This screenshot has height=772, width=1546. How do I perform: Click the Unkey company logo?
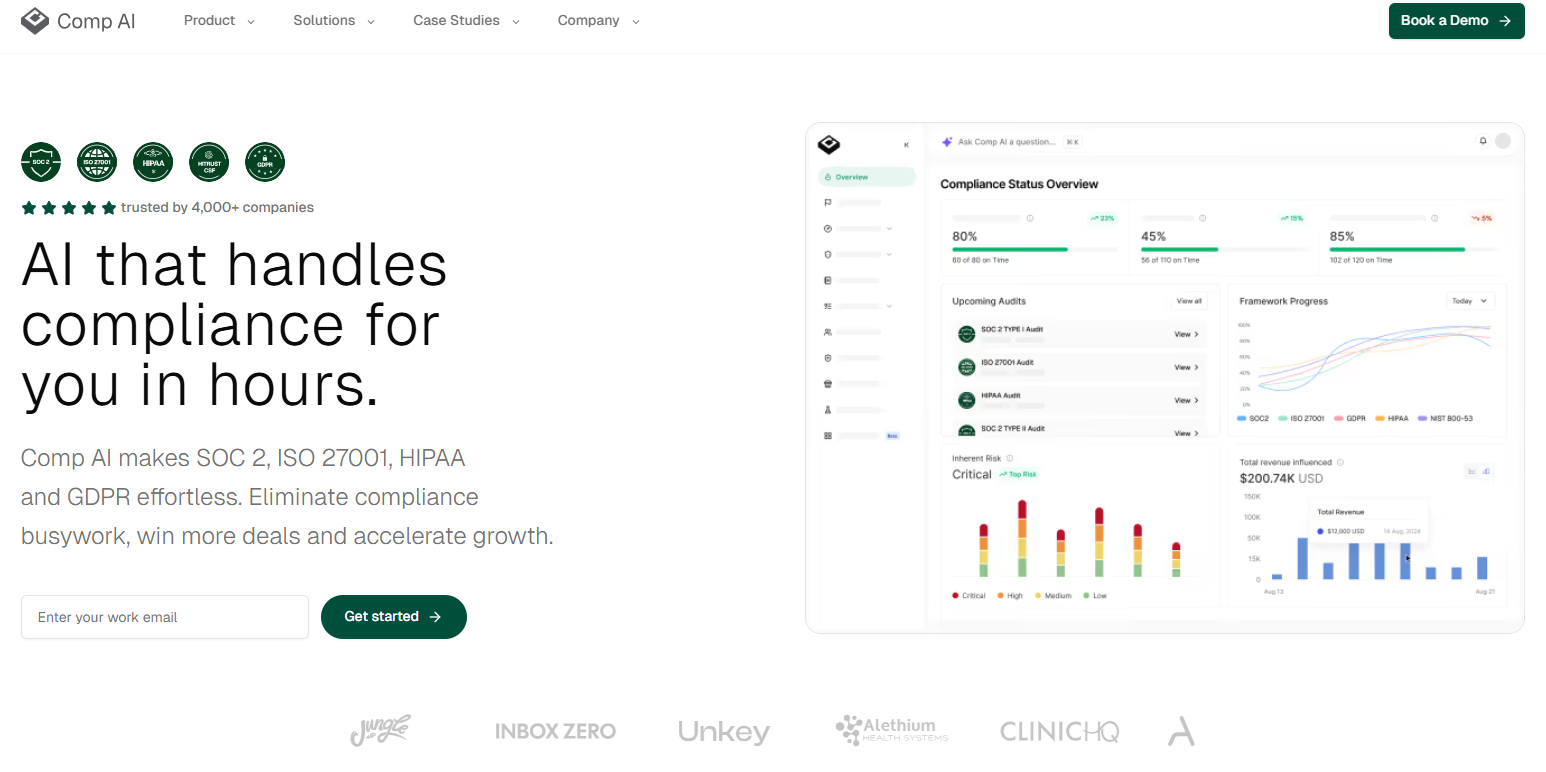pos(724,732)
